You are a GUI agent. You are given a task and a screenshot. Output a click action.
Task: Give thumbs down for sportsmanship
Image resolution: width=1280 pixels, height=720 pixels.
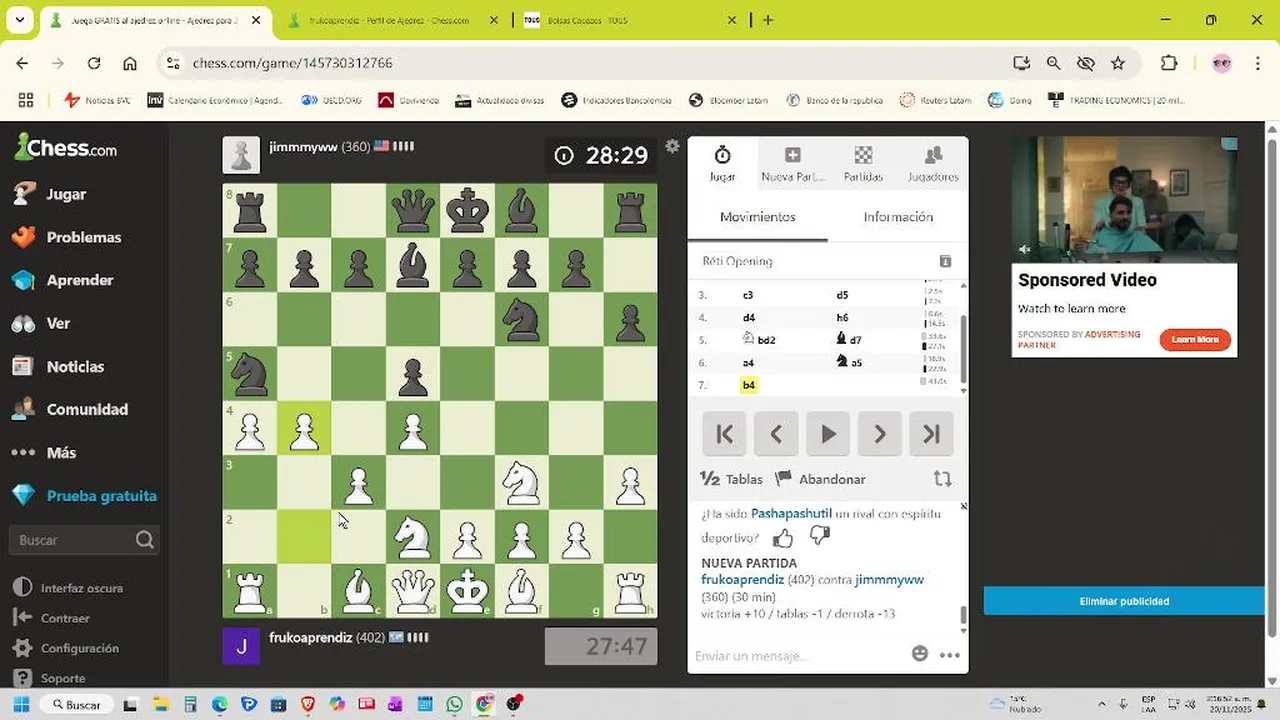pyautogui.click(x=820, y=537)
